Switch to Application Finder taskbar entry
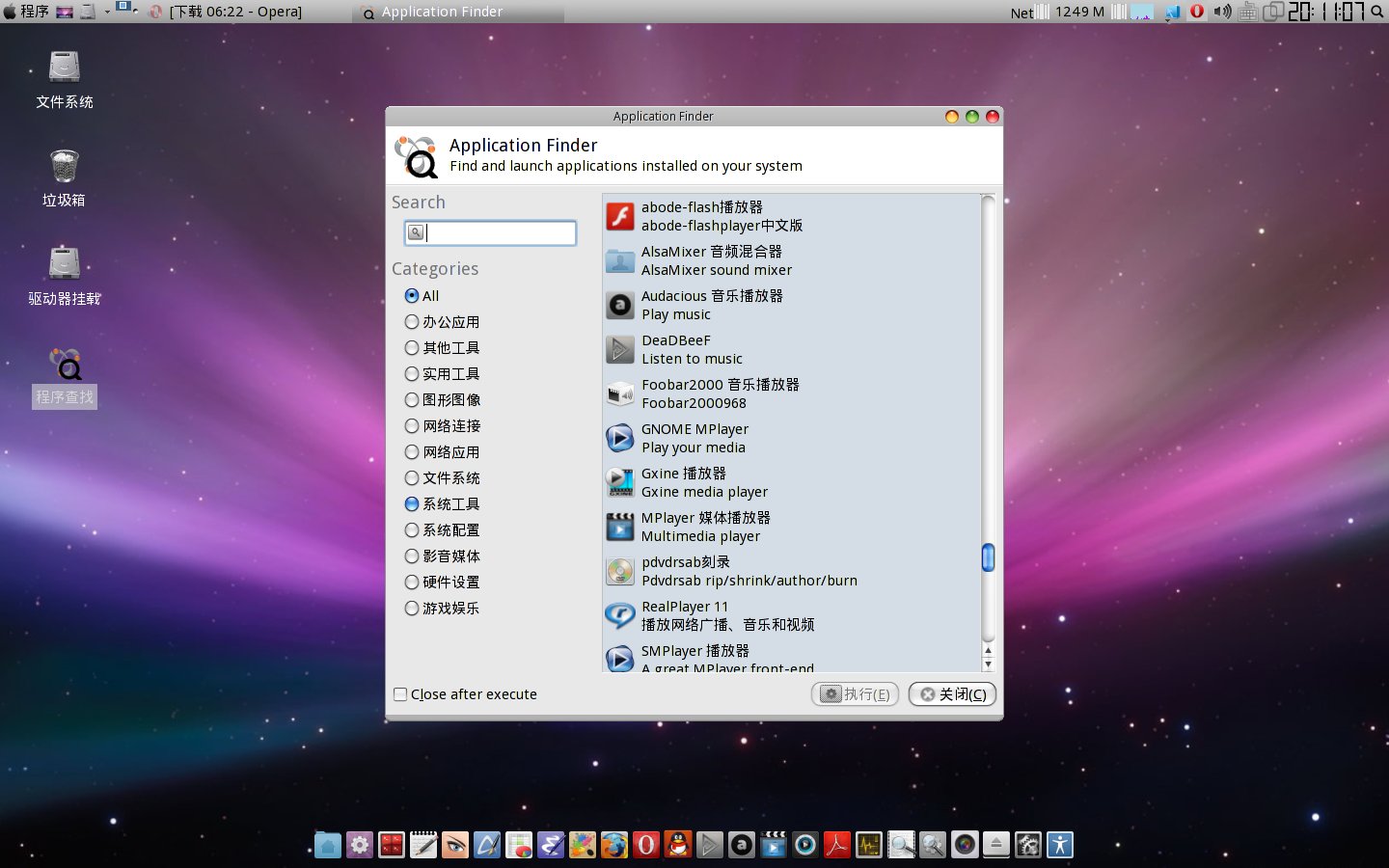The image size is (1389, 868). coord(459,12)
